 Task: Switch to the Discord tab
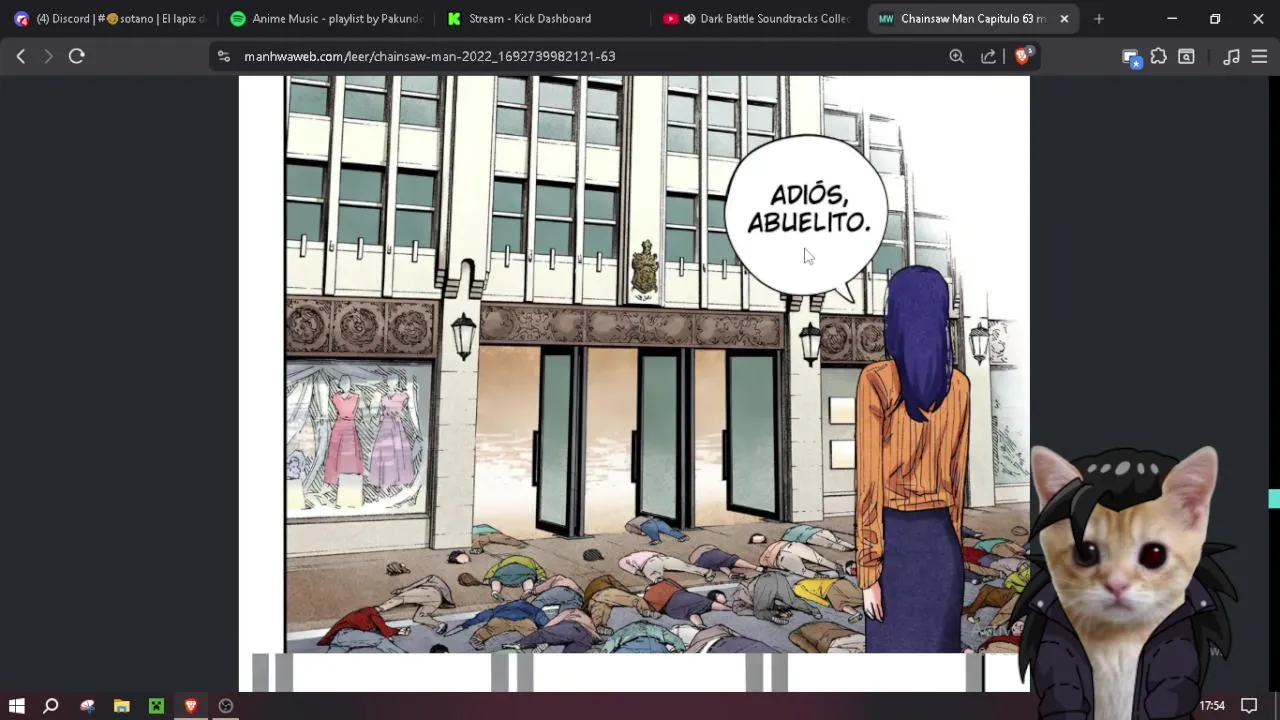(x=110, y=19)
